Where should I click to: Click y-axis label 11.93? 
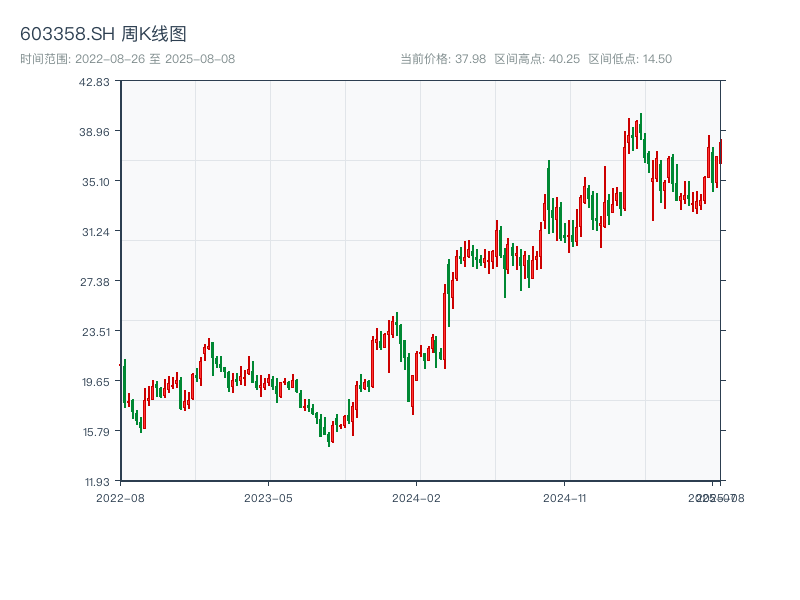(x=97, y=482)
